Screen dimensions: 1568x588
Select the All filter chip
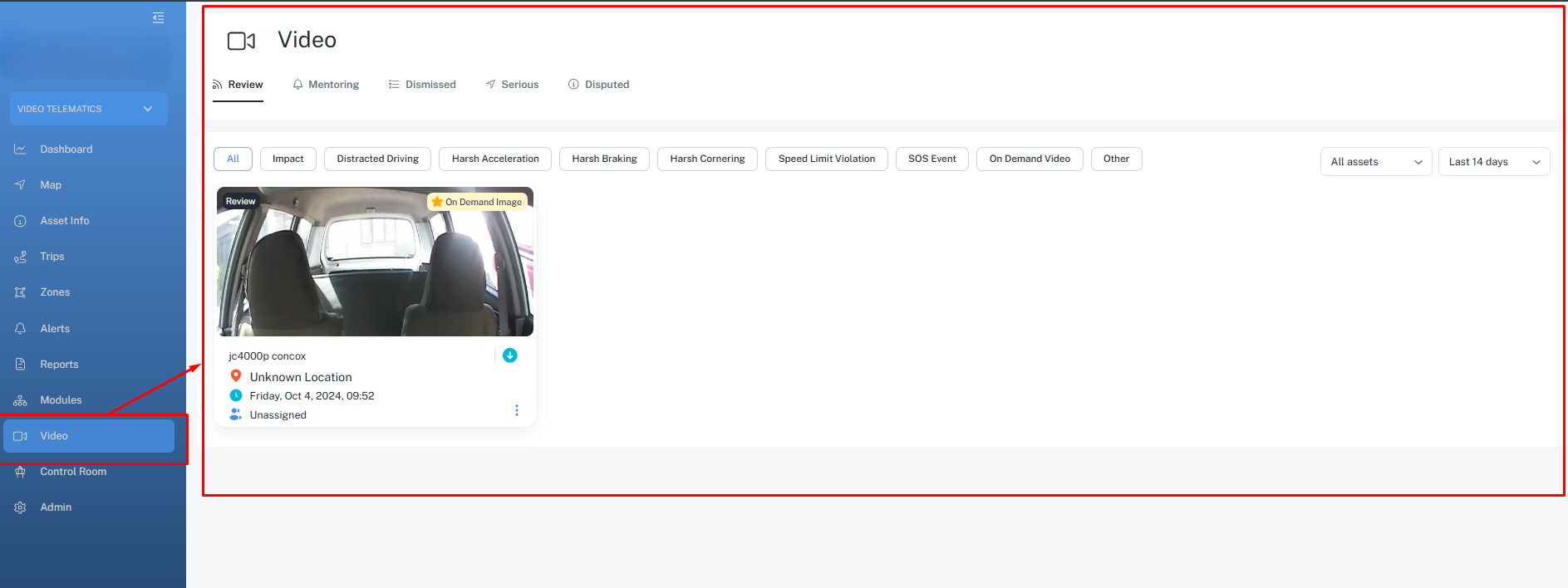[233, 159]
